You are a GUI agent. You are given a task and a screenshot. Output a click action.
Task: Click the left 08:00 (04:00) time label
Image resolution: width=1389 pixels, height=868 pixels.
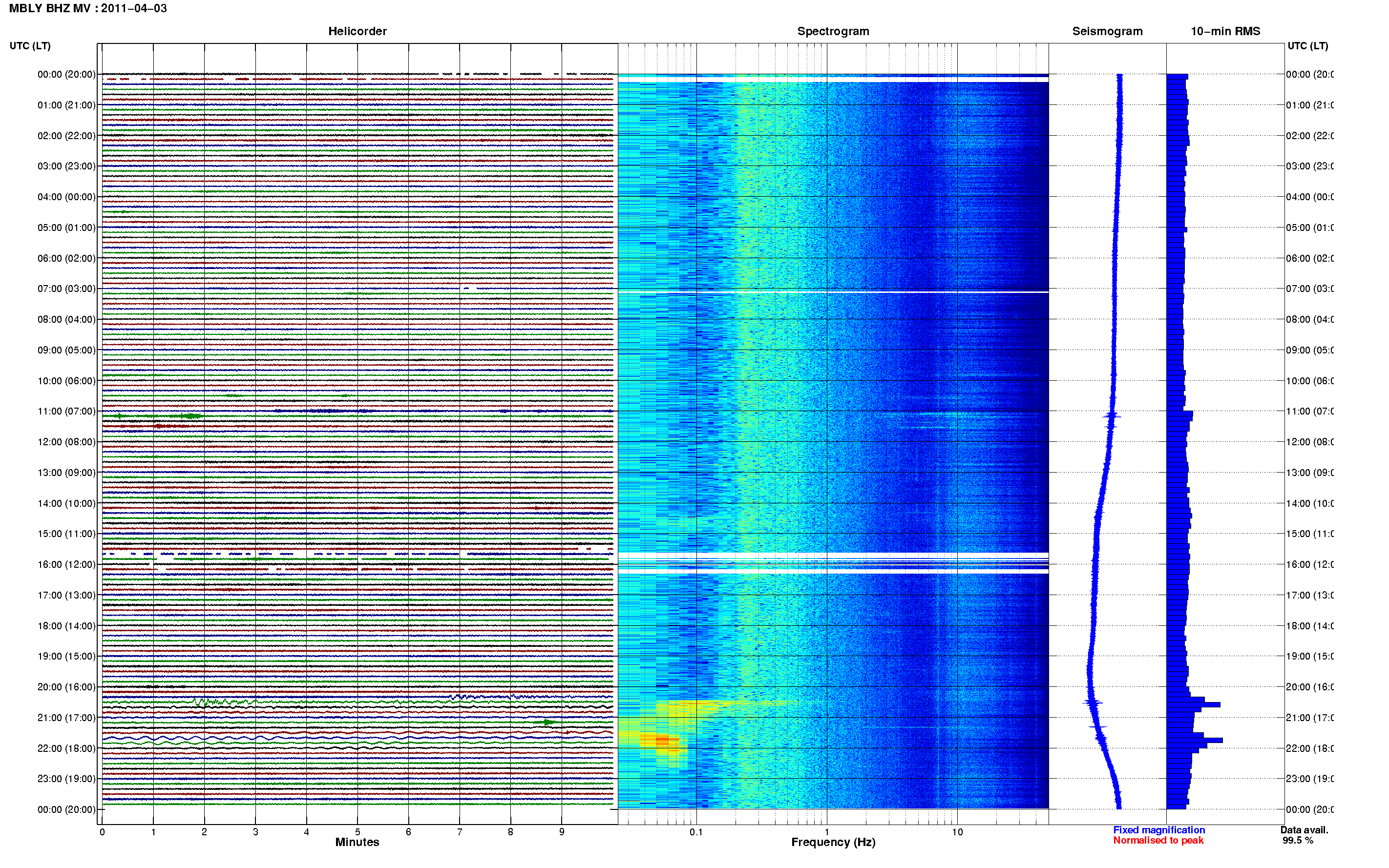point(66,319)
